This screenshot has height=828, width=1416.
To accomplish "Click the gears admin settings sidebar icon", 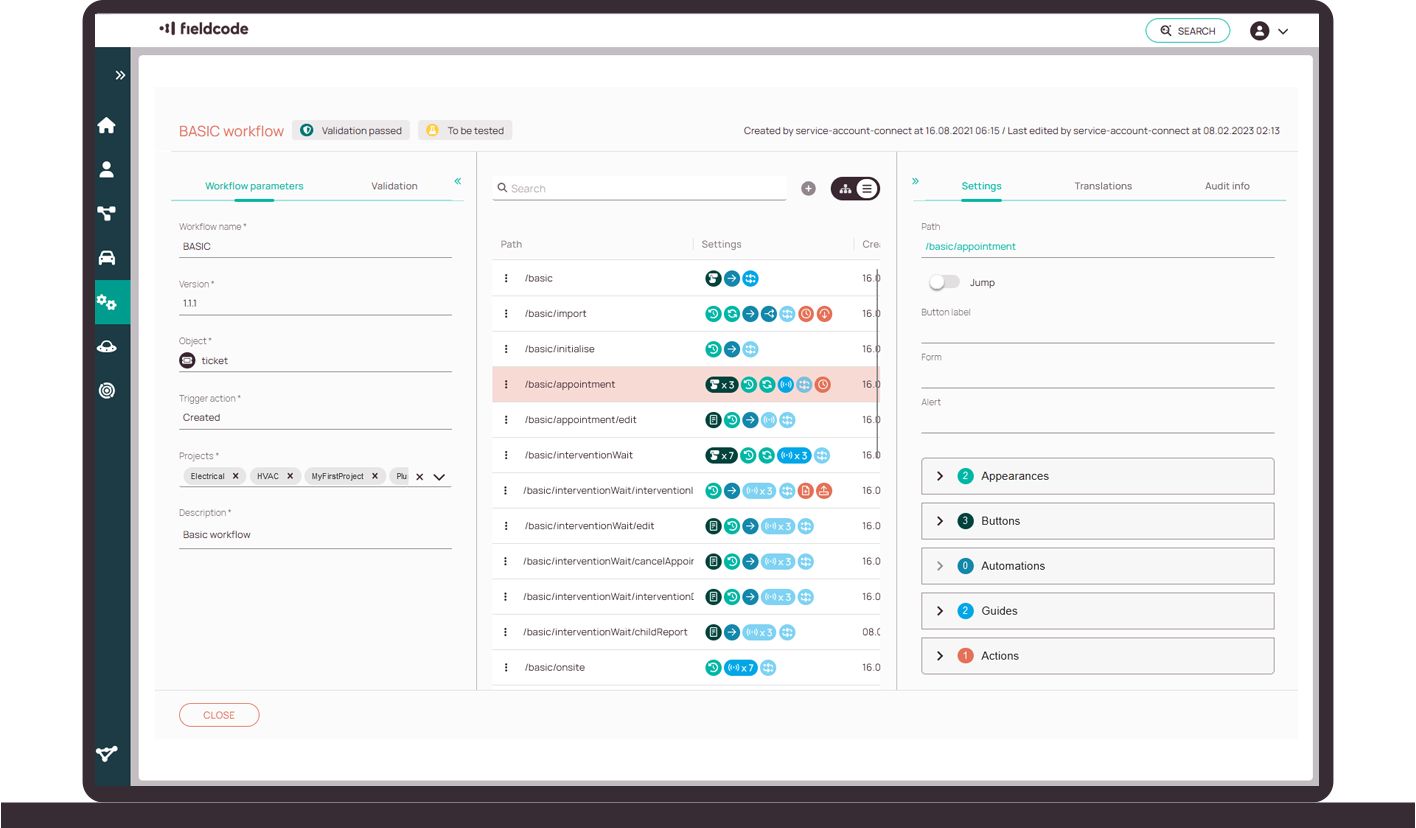I will (106, 302).
